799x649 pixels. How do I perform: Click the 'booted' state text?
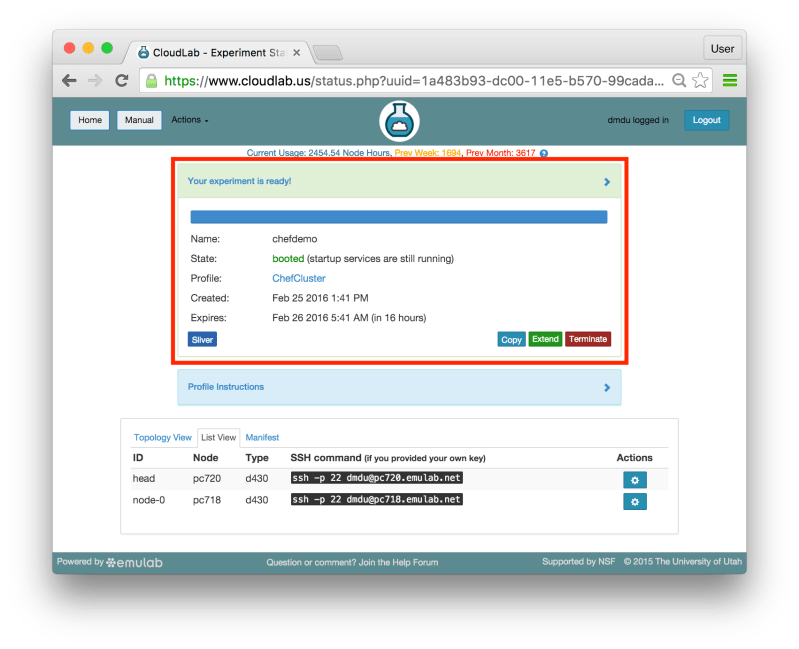[x=288, y=259]
